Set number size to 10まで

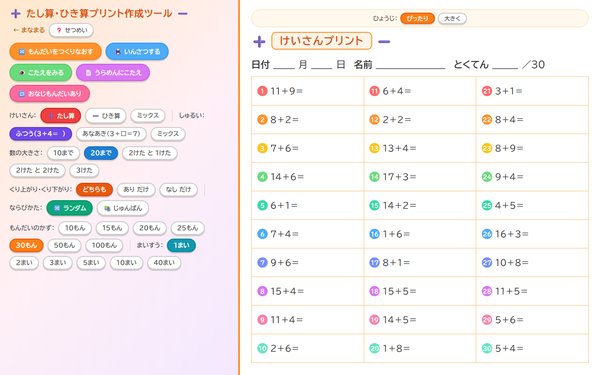[x=63, y=153]
